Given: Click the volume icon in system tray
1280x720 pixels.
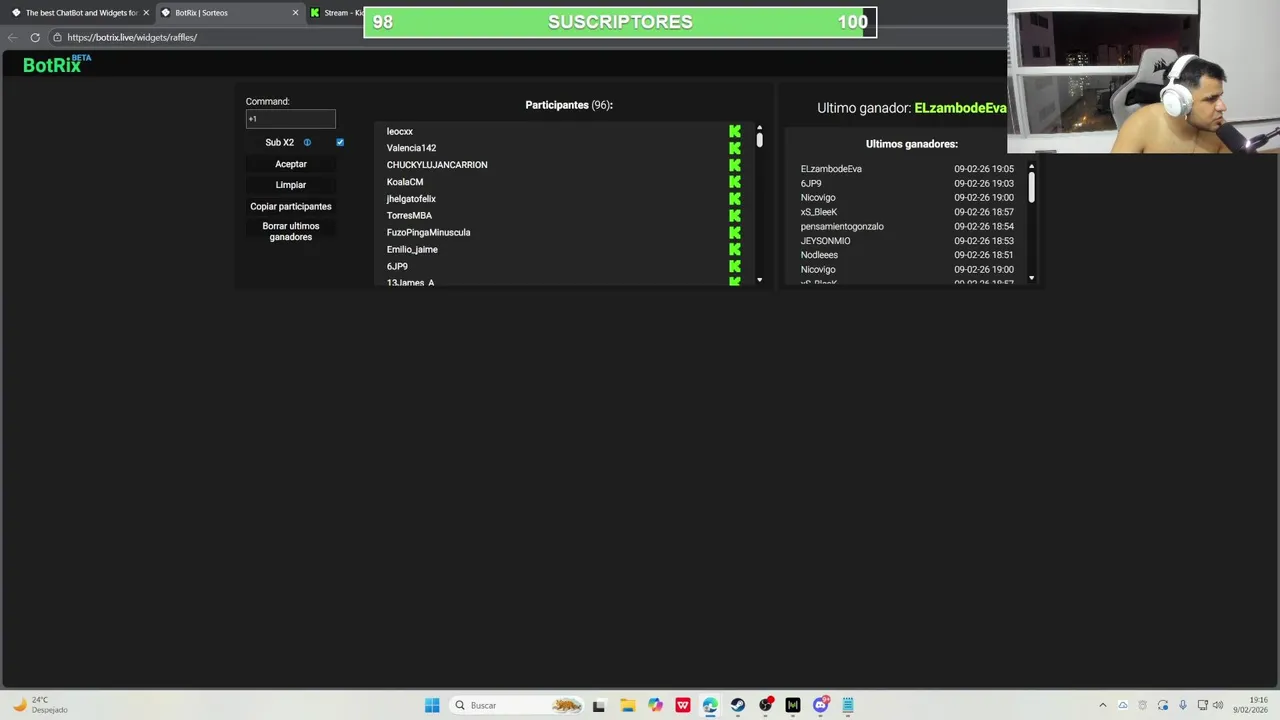Looking at the screenshot, I should tap(1218, 705).
